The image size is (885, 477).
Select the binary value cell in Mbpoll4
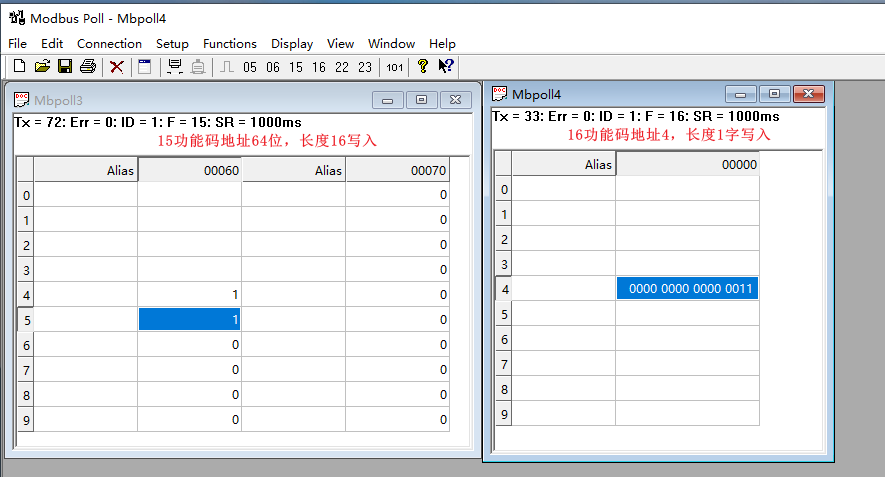click(687, 289)
